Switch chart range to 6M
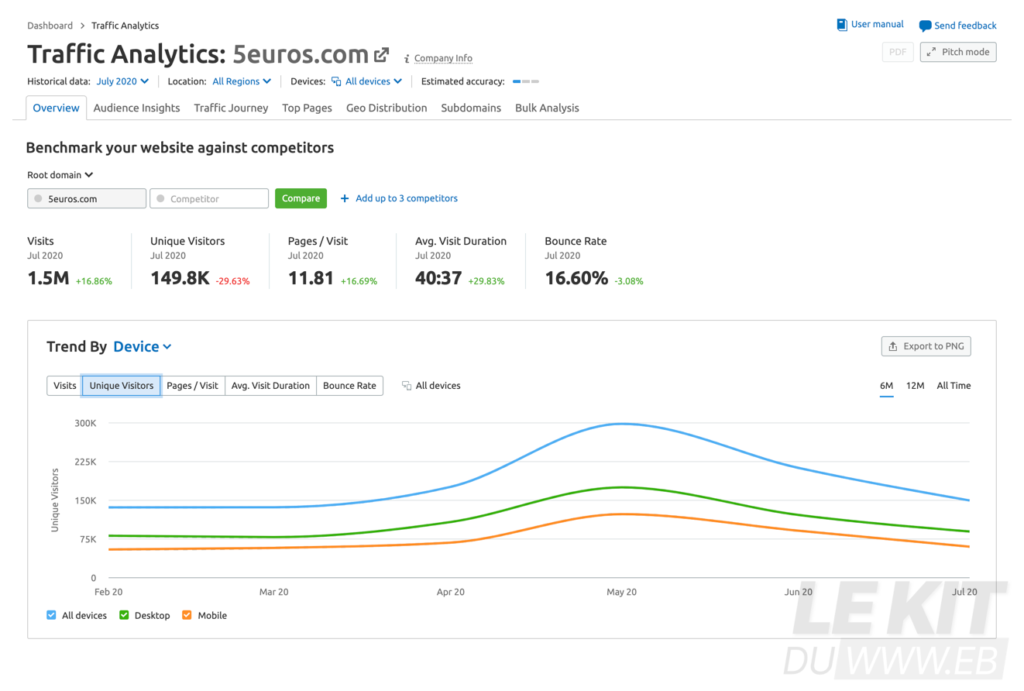Viewport: 1024px width, 691px height. (886, 386)
